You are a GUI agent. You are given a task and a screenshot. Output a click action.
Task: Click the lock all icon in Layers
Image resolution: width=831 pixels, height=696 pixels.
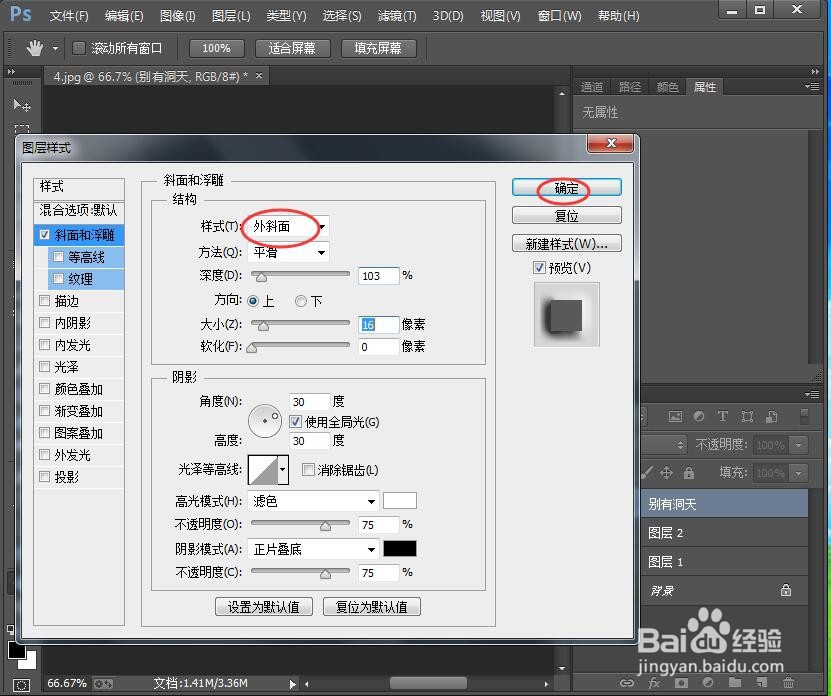click(x=688, y=472)
